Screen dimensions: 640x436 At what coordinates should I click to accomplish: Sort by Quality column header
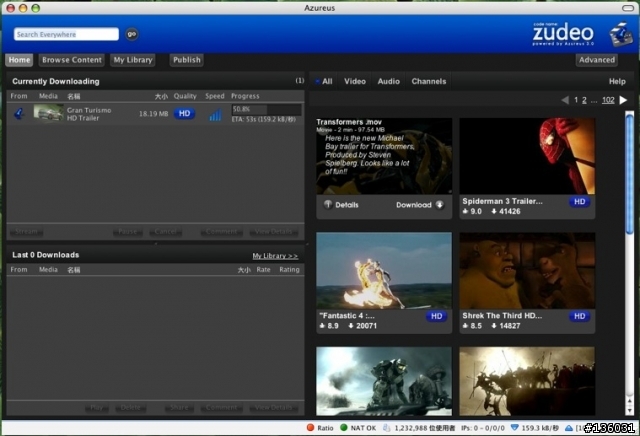point(185,96)
